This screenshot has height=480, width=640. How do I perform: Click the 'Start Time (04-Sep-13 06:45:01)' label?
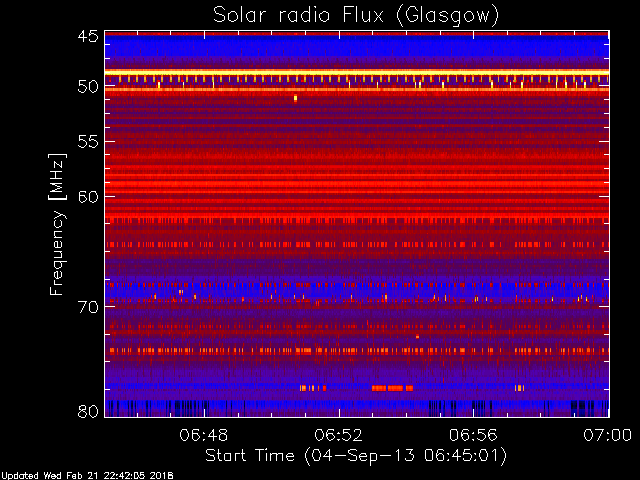pos(356,456)
